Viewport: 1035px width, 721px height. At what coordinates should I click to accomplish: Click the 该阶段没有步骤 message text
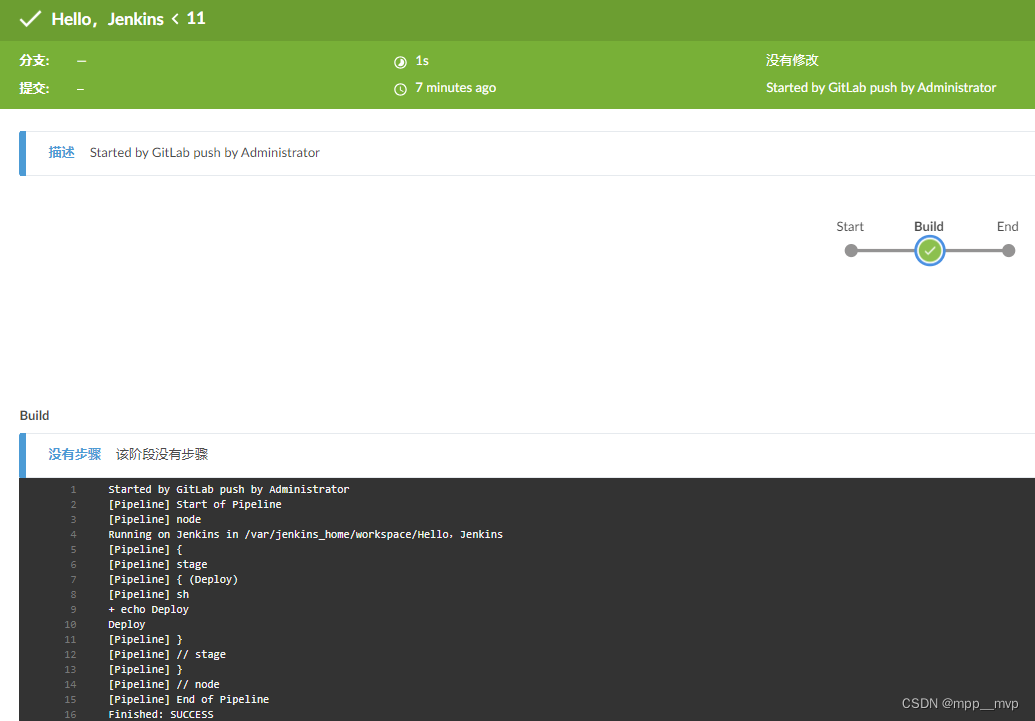coord(162,454)
